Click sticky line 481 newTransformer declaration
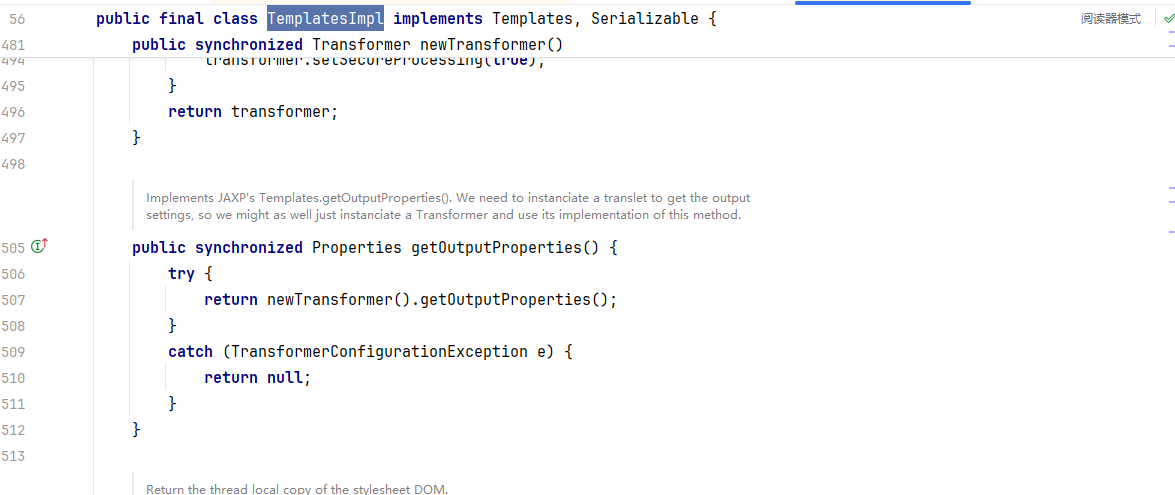Viewport: 1175px width, 495px height. [x=347, y=45]
